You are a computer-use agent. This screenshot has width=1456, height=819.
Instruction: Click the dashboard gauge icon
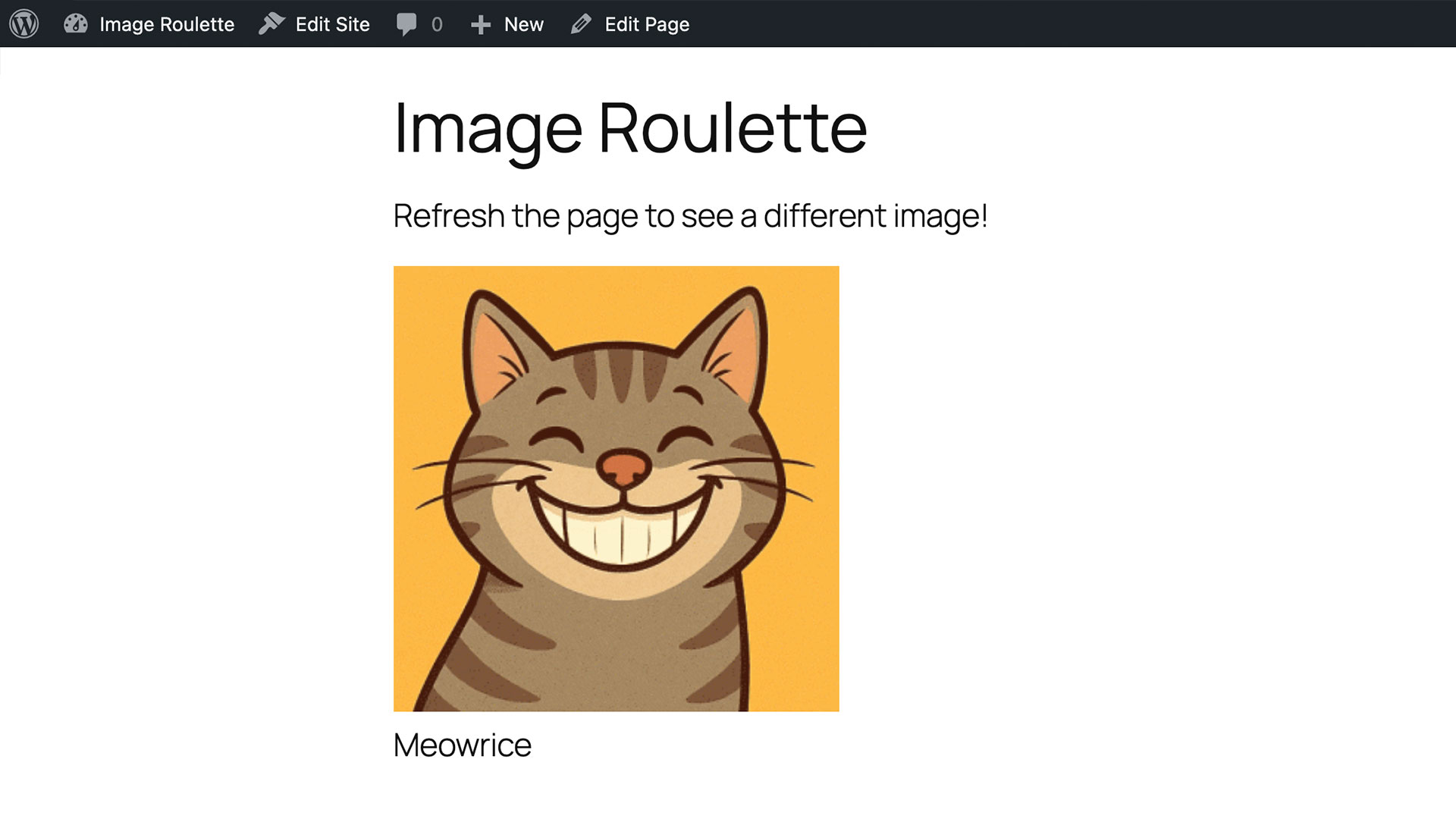click(76, 24)
